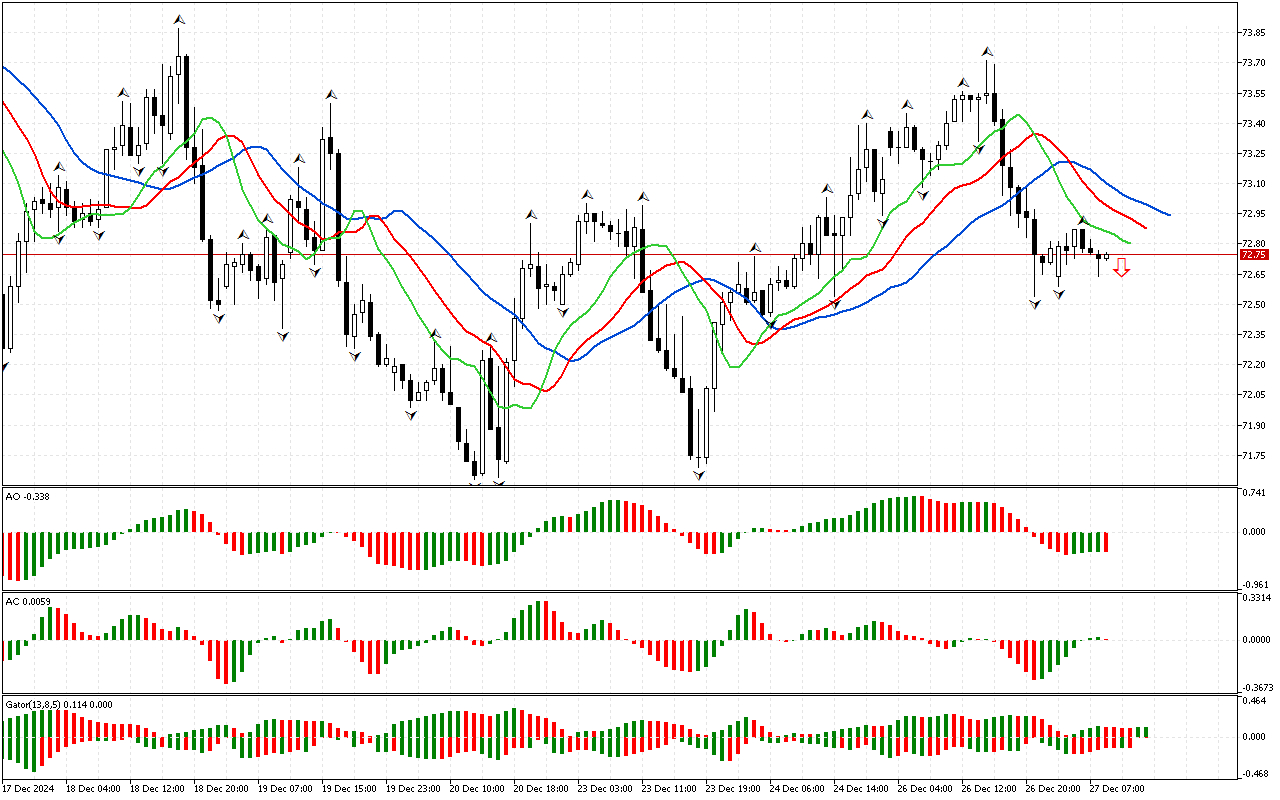The width and height of the screenshot is (1280, 800).
Task: Click the 27 Dec 07:00 time label
Action: 1118,788
